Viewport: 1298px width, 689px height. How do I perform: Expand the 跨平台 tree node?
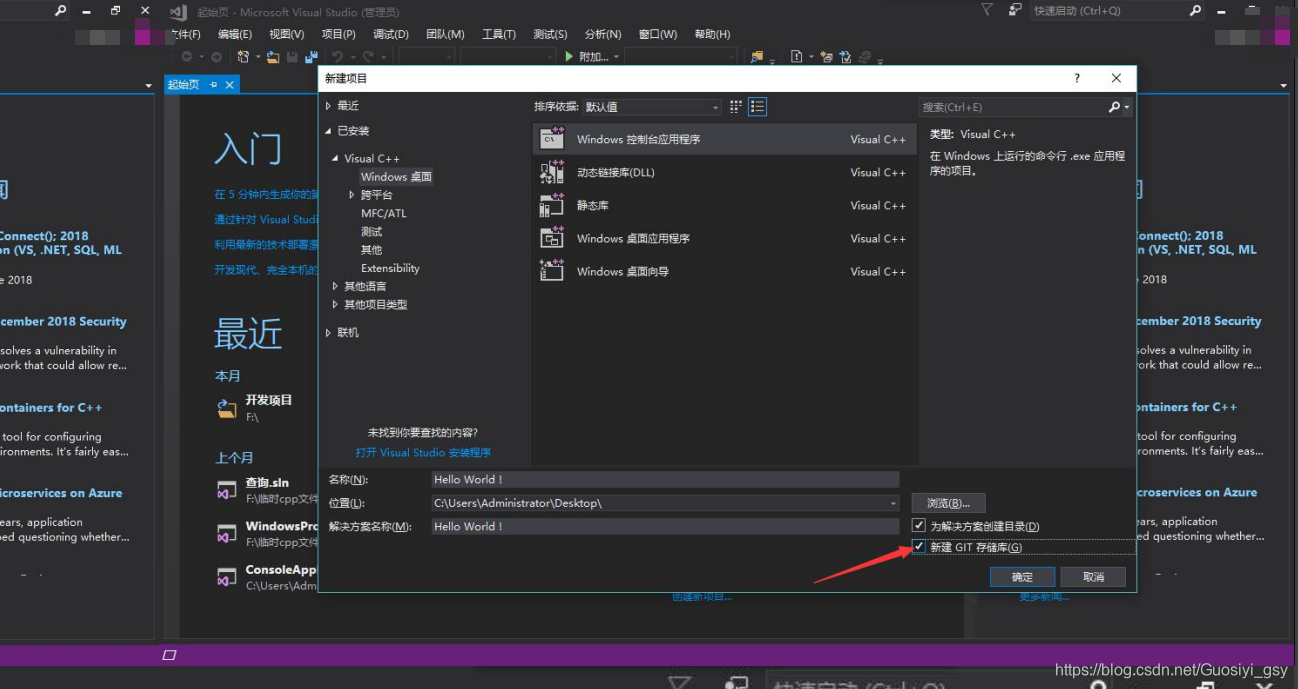(352, 195)
